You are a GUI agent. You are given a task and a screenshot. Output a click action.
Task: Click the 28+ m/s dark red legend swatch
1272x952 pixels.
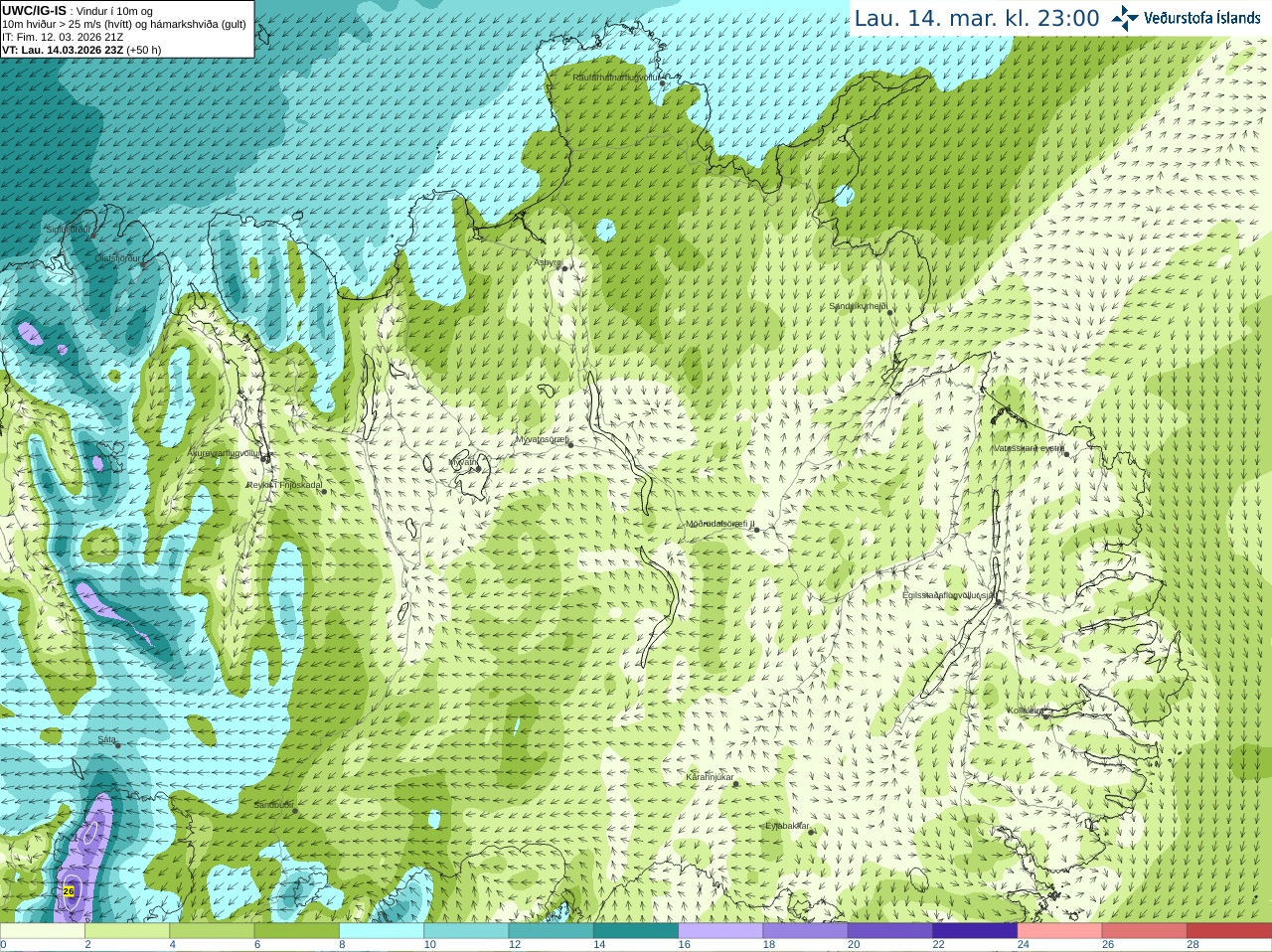point(1229,931)
